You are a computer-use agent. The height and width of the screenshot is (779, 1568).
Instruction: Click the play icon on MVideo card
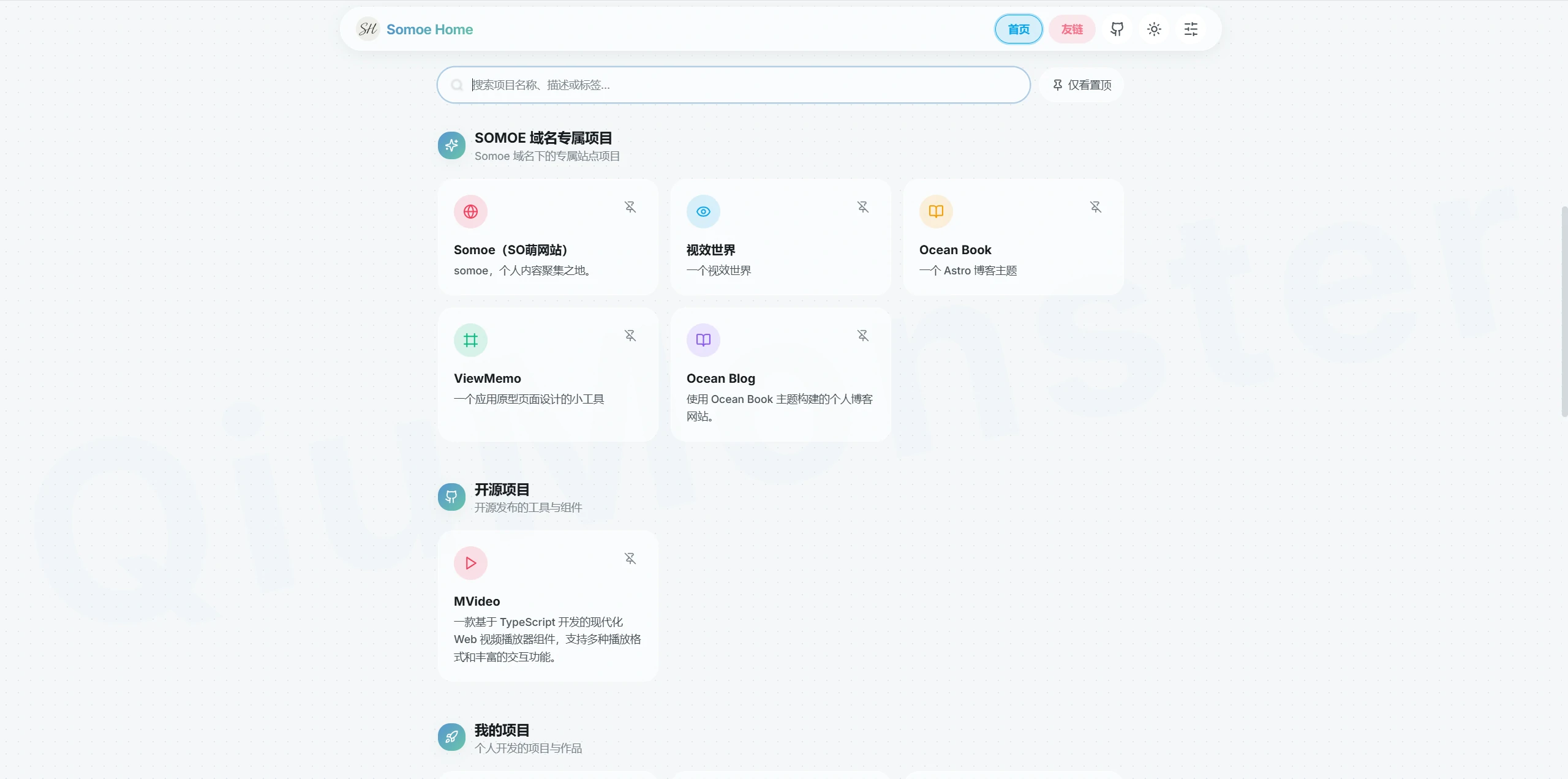click(470, 563)
